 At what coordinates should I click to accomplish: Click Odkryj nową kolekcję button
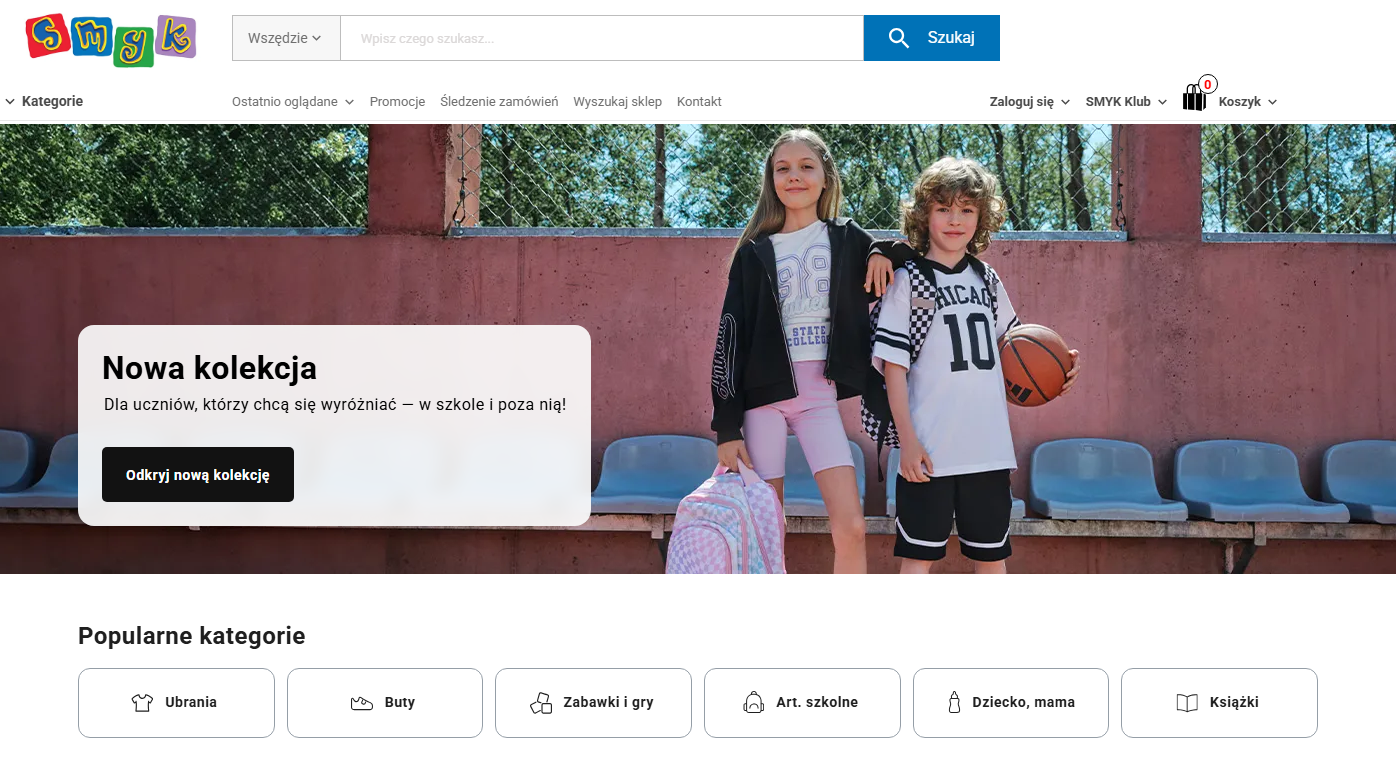[198, 475]
